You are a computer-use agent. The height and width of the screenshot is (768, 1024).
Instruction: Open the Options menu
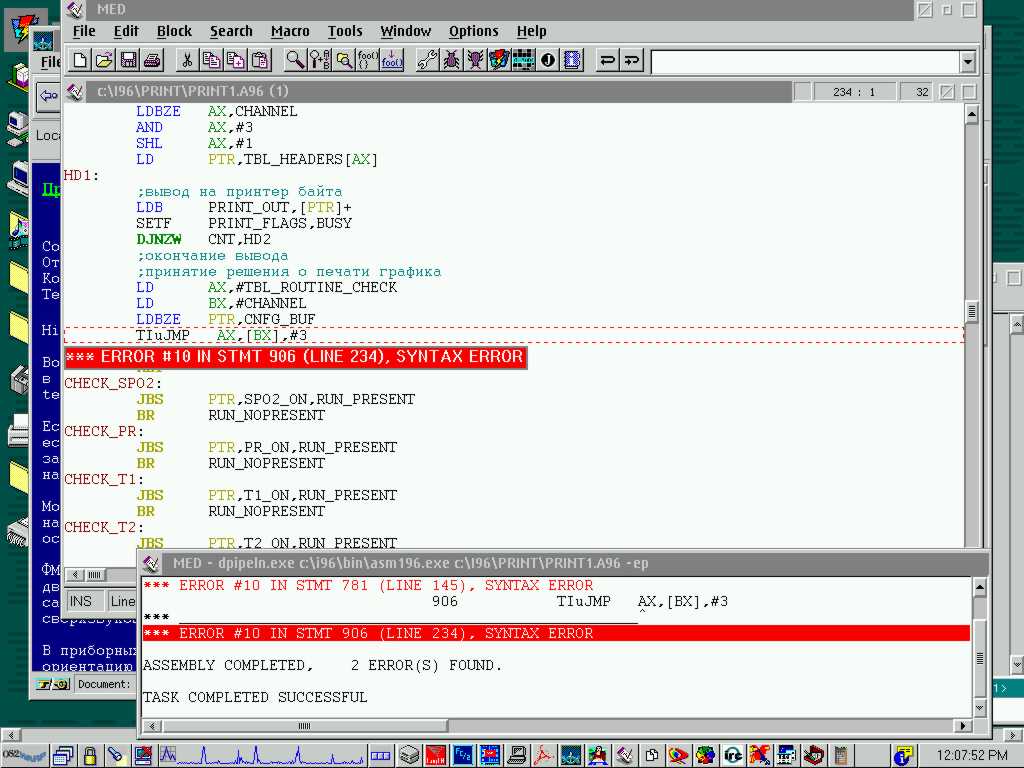(473, 31)
